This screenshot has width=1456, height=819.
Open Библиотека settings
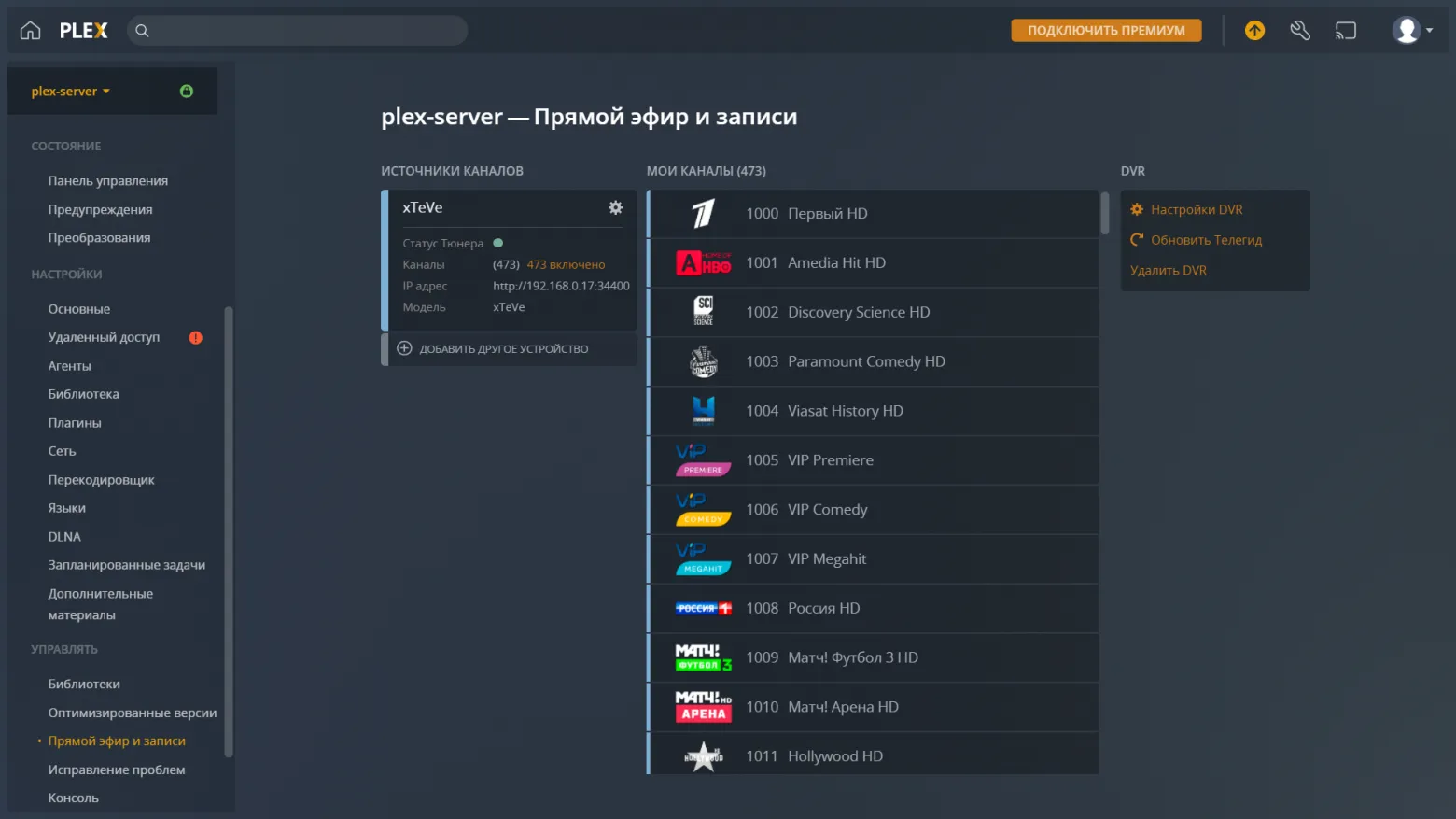pyautogui.click(x=84, y=394)
